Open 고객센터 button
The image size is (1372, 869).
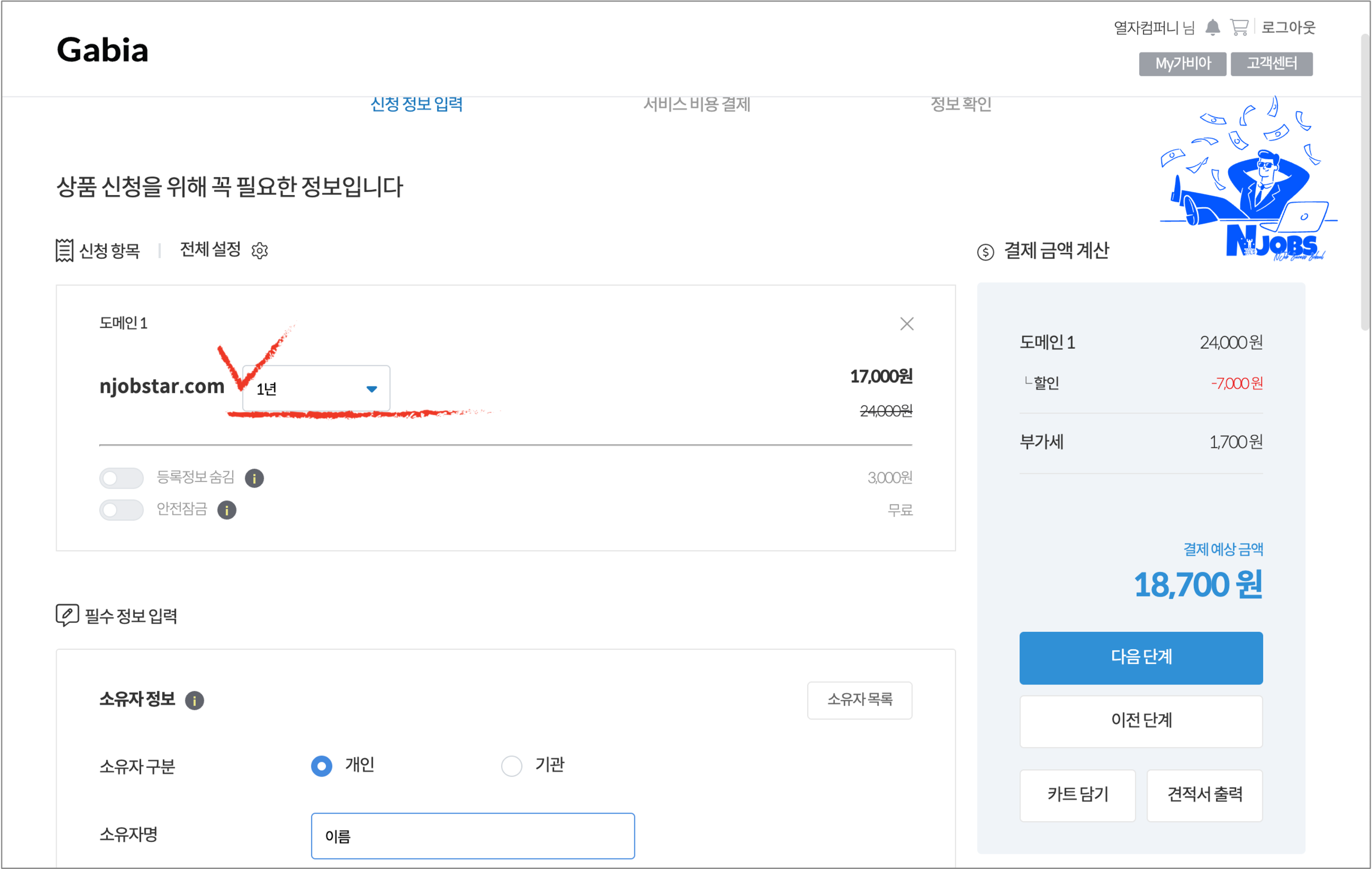coord(1271,63)
